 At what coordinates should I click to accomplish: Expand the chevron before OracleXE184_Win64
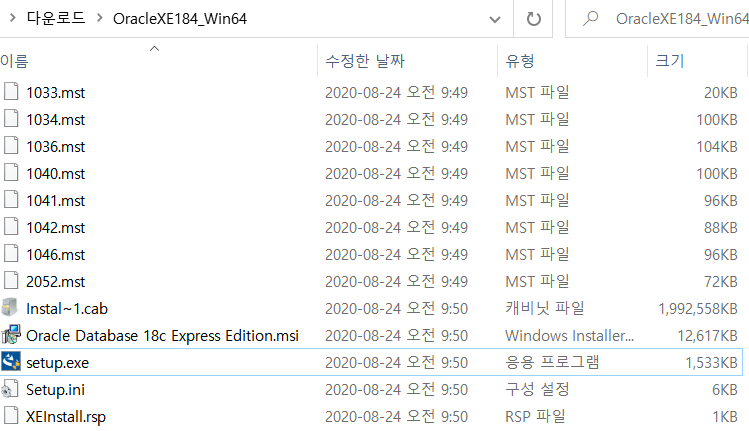[99, 18]
